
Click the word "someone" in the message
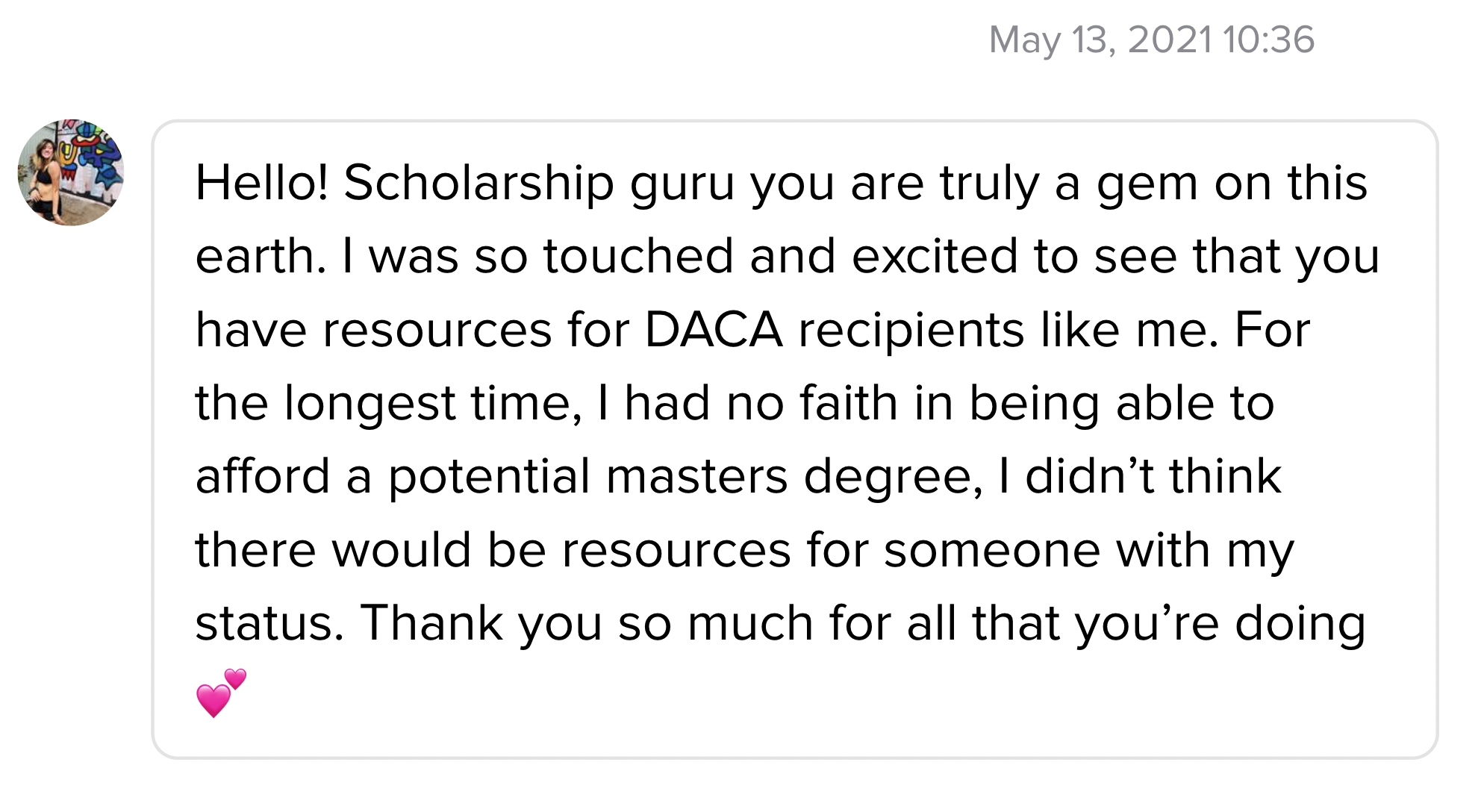point(991,551)
